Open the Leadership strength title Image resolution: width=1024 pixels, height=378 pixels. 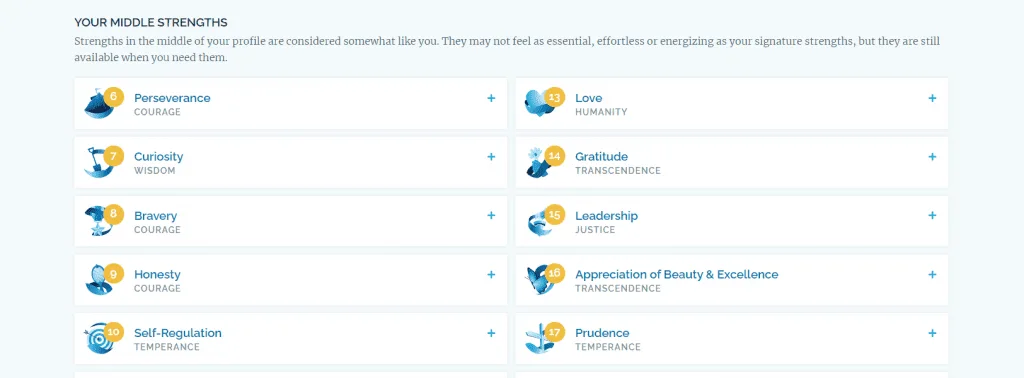[606, 215]
